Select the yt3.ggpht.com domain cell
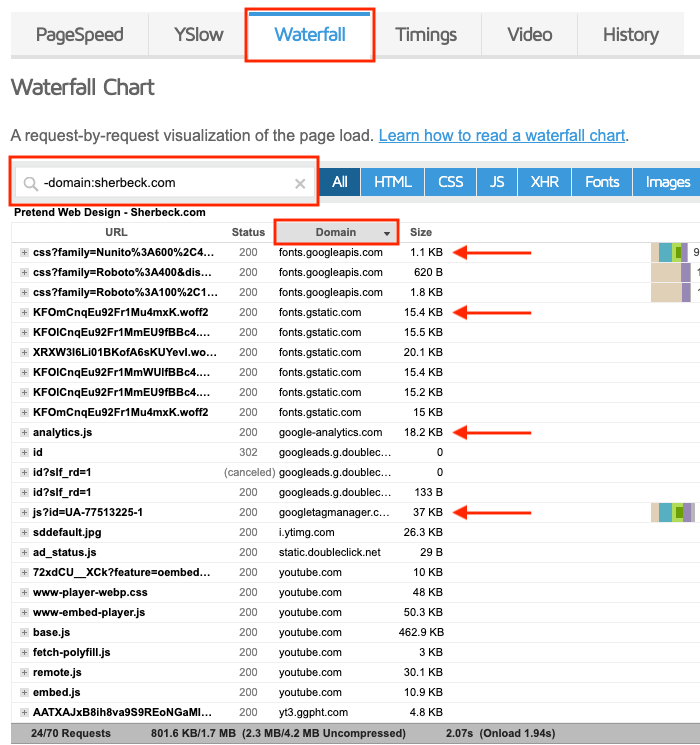This screenshot has height=745, width=700. click(313, 712)
